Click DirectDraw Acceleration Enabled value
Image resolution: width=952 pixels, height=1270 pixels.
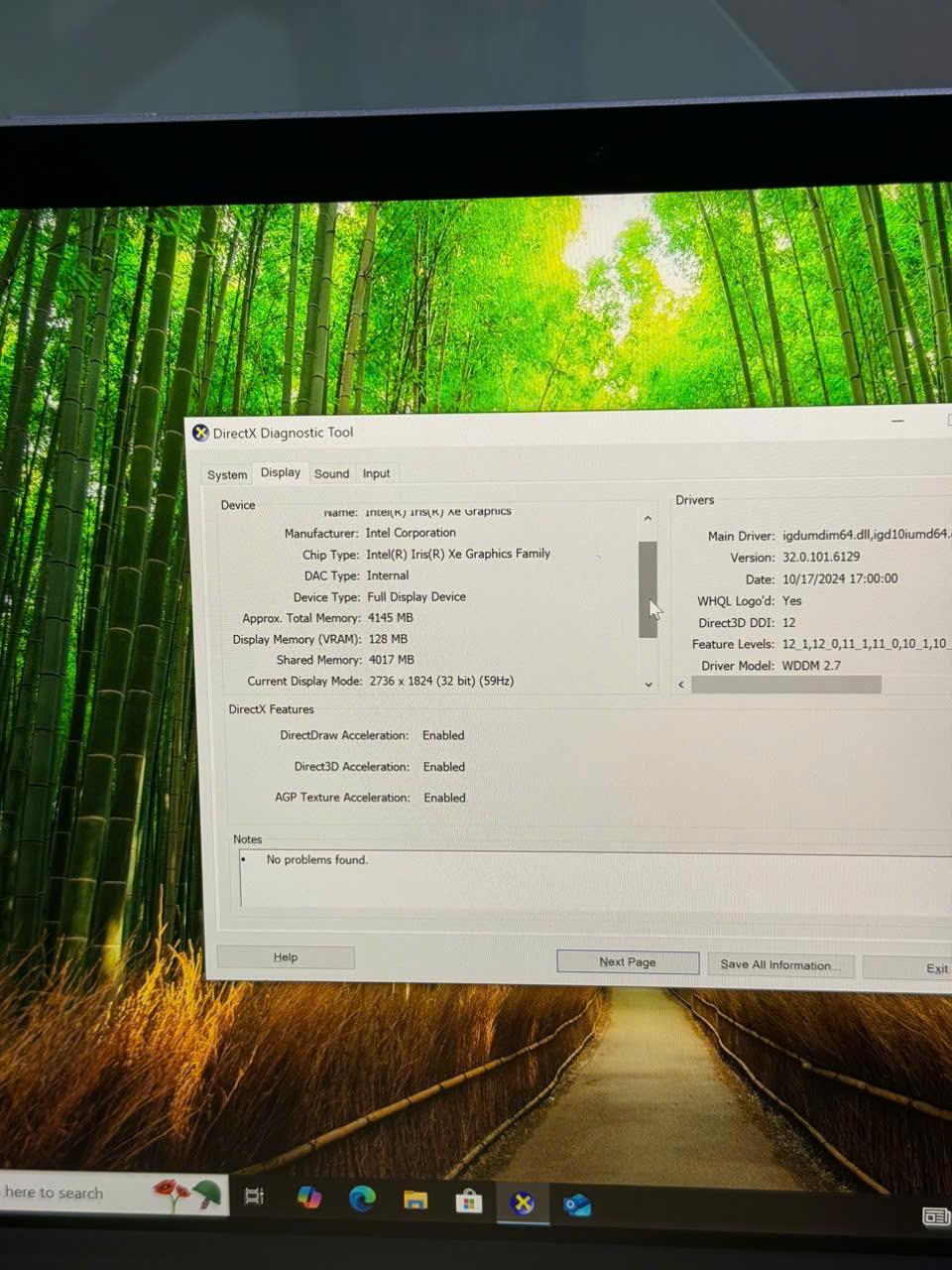coord(443,735)
